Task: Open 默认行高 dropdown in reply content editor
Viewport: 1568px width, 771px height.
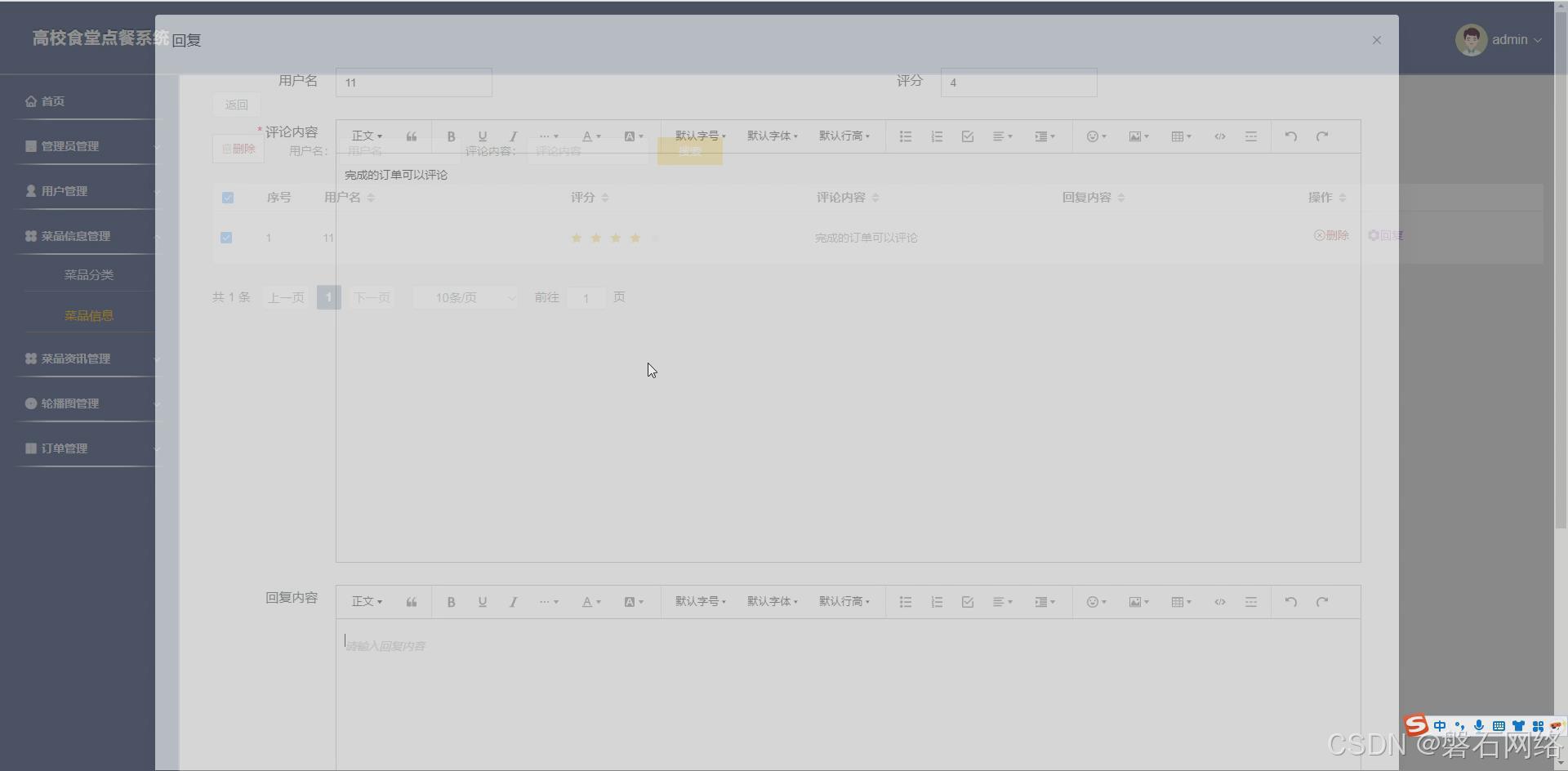Action: pyautogui.click(x=844, y=602)
